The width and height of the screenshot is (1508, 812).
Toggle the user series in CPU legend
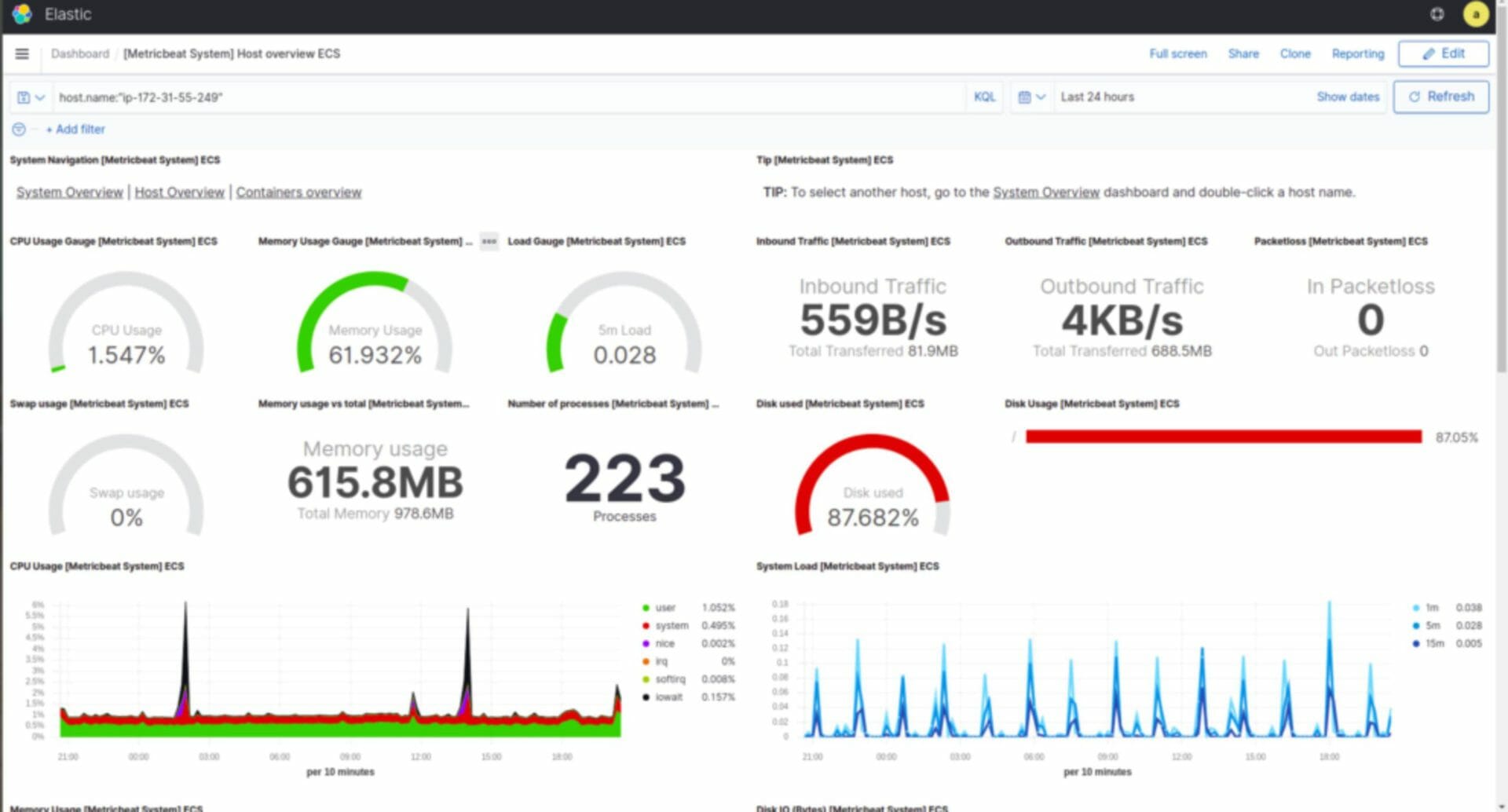[x=665, y=608]
